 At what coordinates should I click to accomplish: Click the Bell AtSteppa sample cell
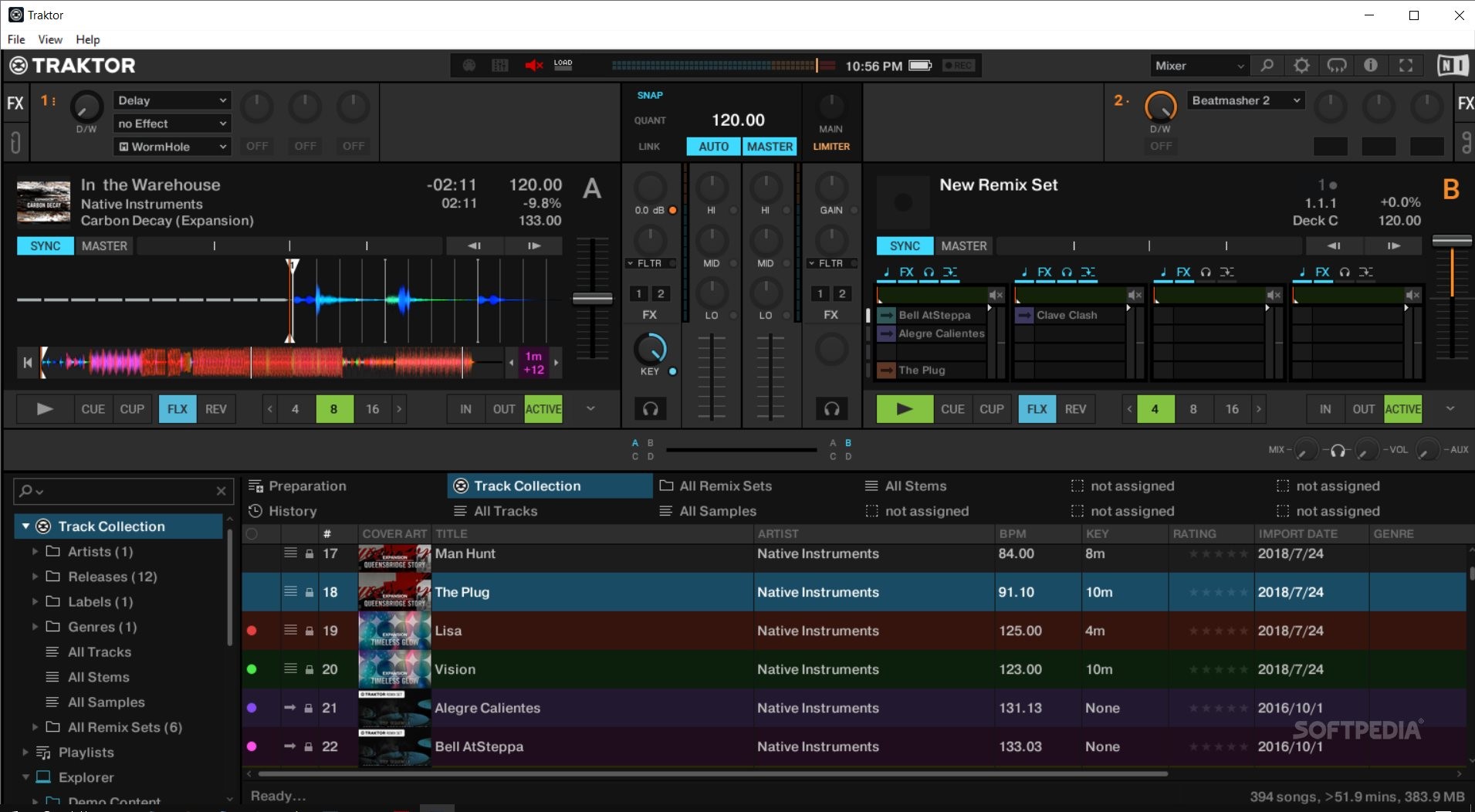tap(932, 315)
